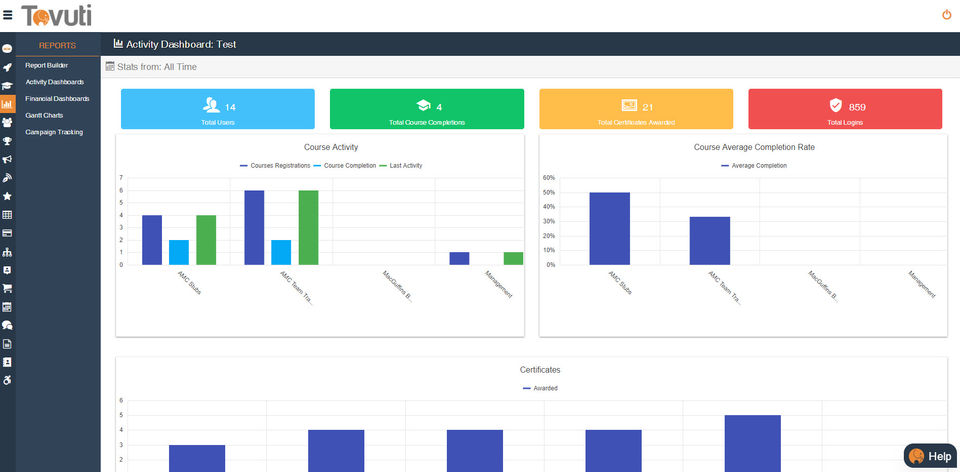Click the 60% axis label
The image size is (960, 472).
coord(549,178)
